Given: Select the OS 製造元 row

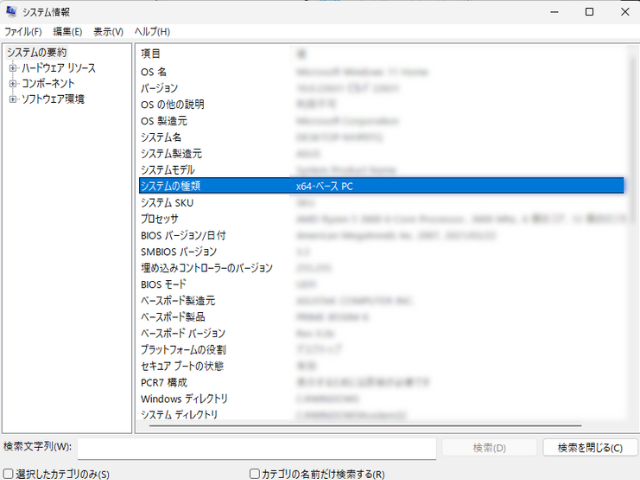Looking at the screenshot, I should (381, 121).
